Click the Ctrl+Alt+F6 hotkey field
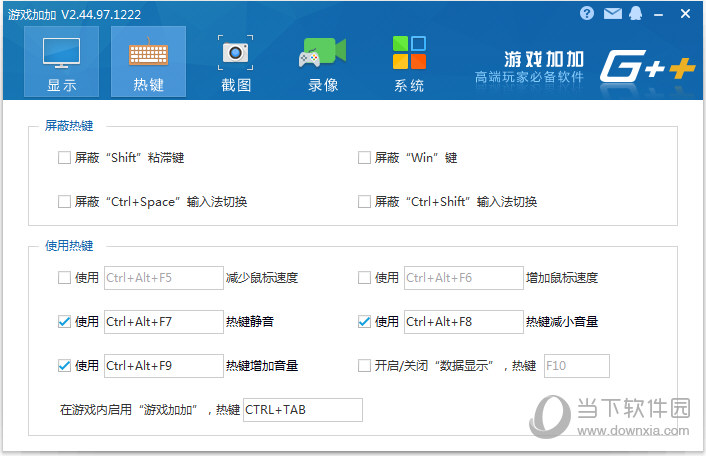Viewport: 706px width, 456px height. click(464, 278)
